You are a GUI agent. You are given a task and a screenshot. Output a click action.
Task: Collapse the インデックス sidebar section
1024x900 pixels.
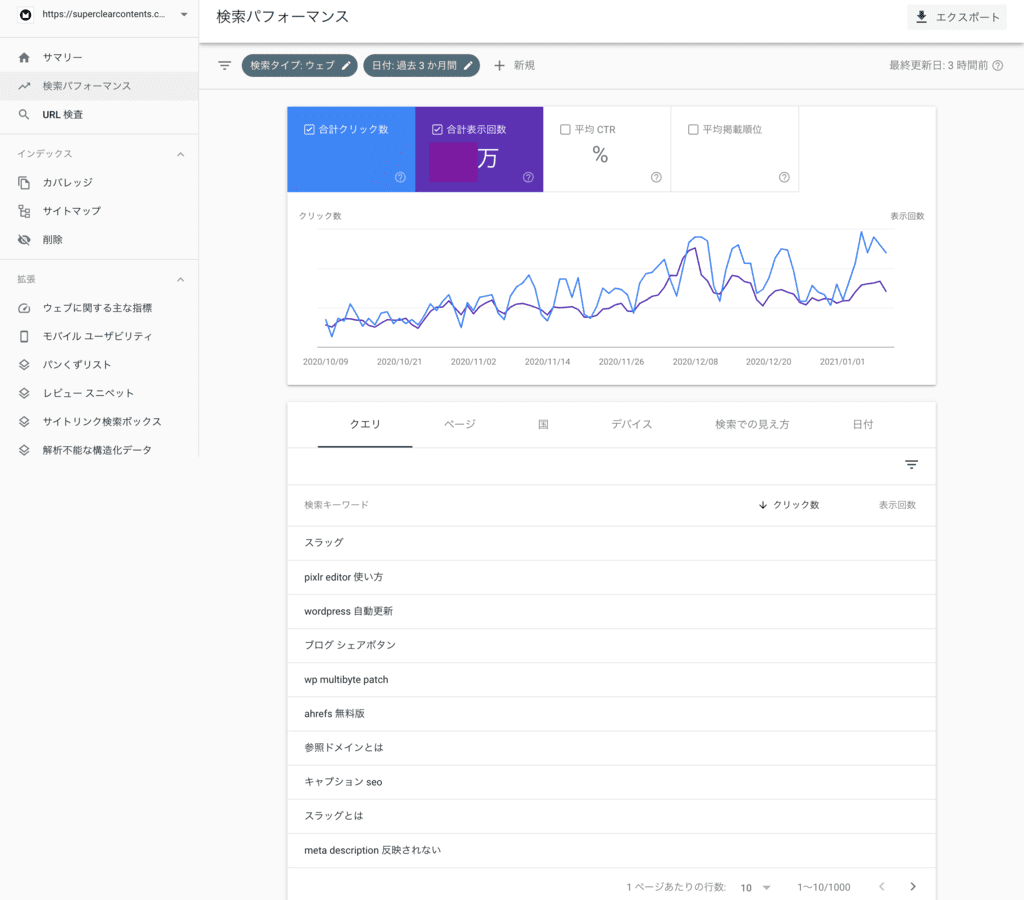coord(181,154)
